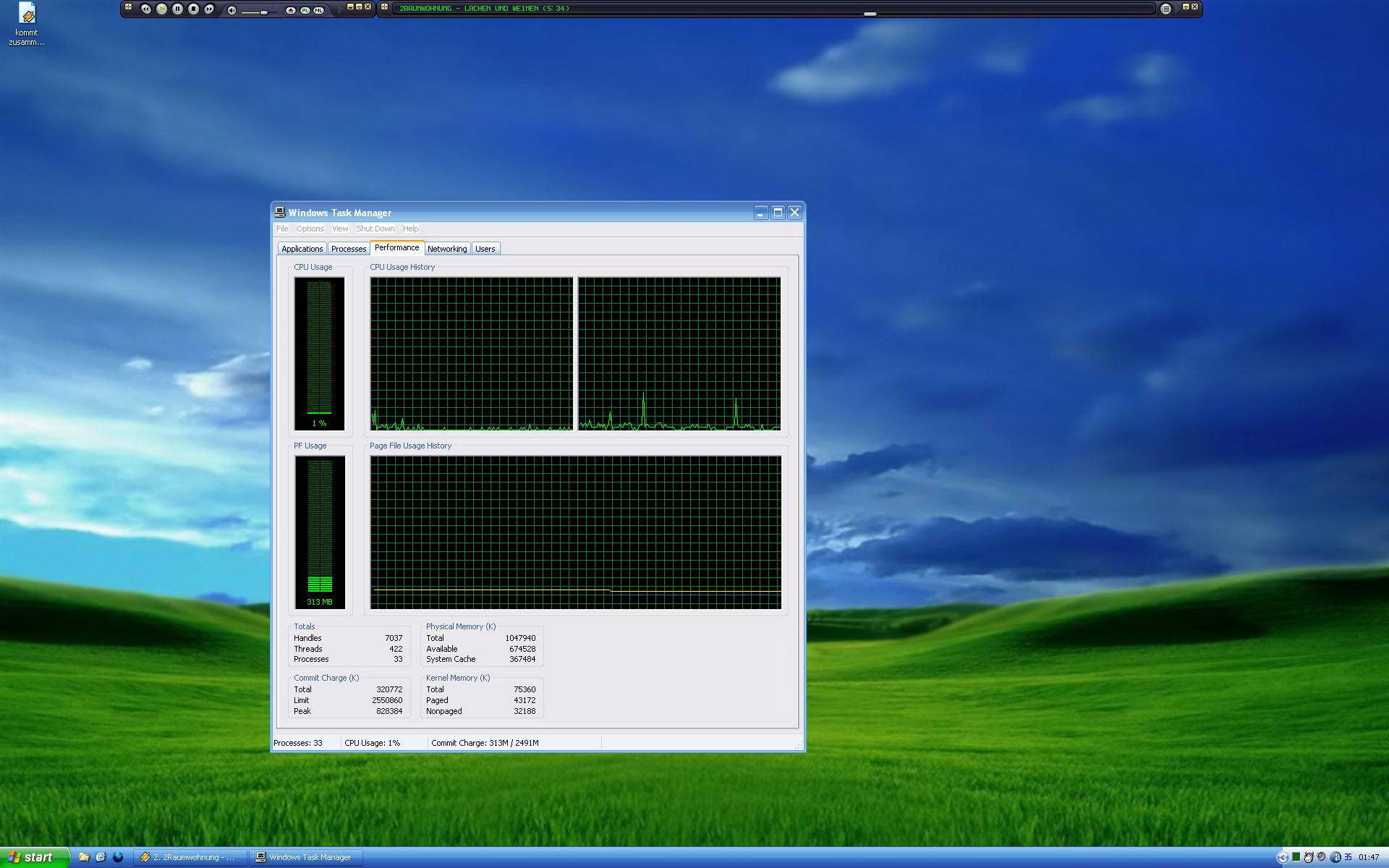
Task: Open the playlist options list icon
Action: point(1165,9)
